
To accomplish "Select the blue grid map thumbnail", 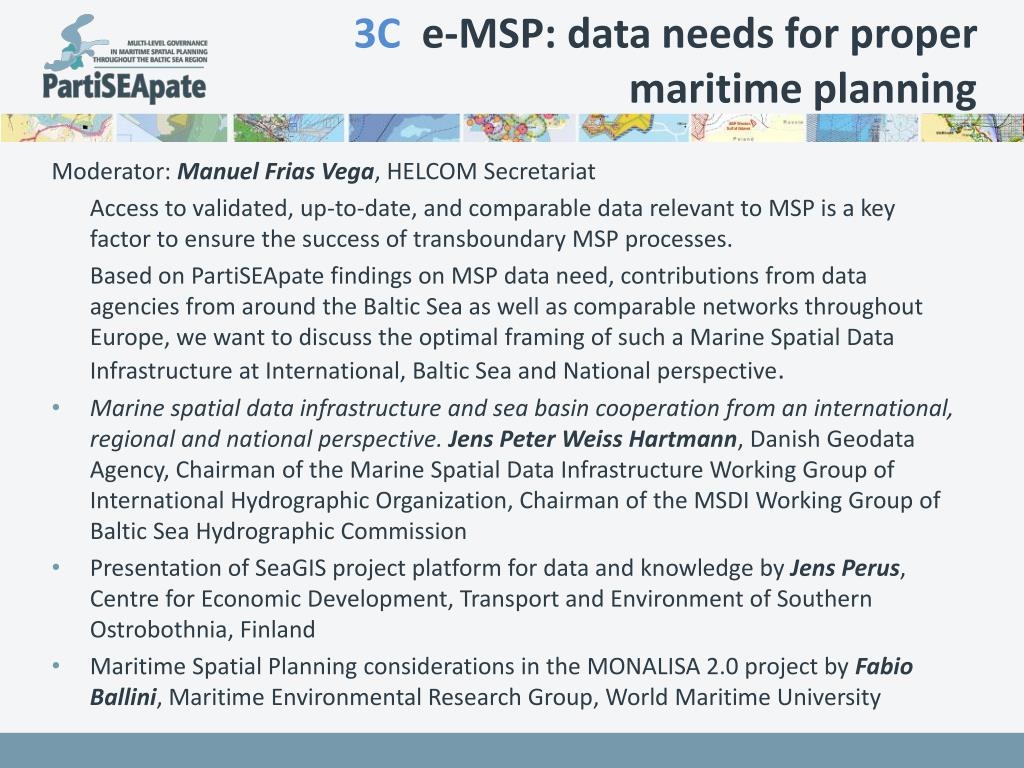I will [x=862, y=127].
